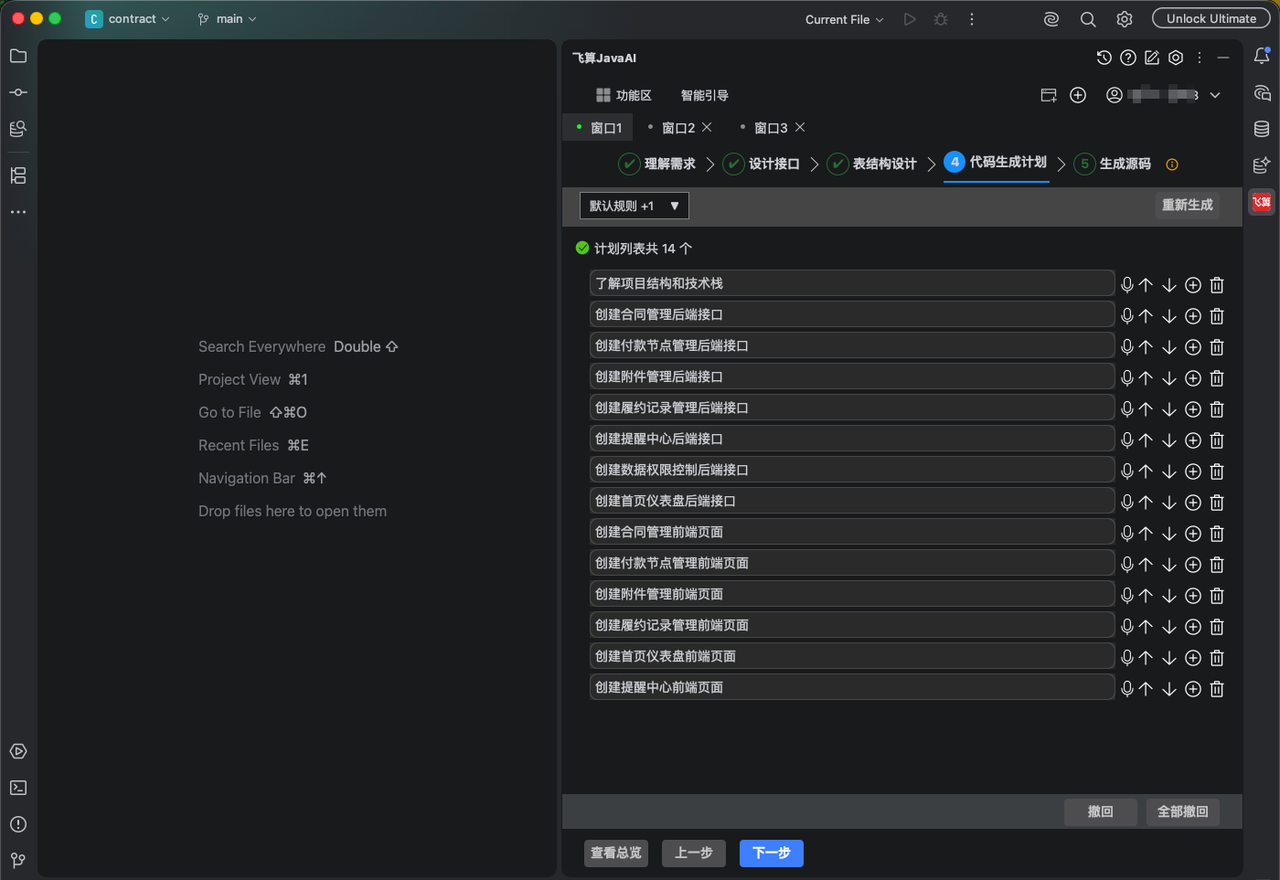Click microphone icon for 了解项目结构和技术栈
Screen dimensions: 1280x880
(x=1127, y=285)
